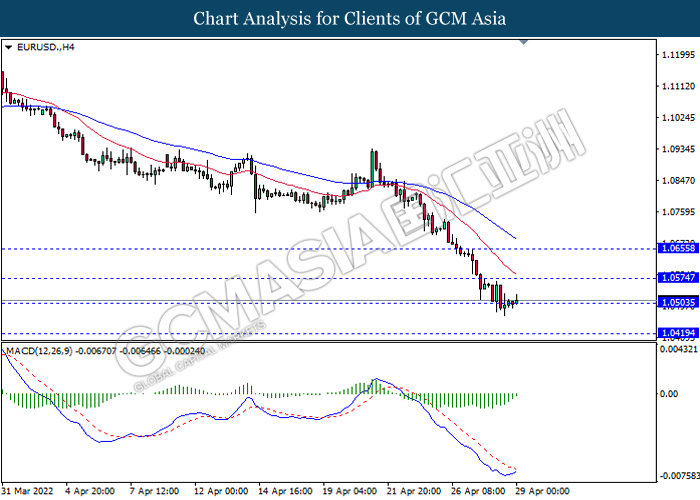The width and height of the screenshot is (700, 500).
Task: Click the 1.05035 price level label
Action: point(679,303)
